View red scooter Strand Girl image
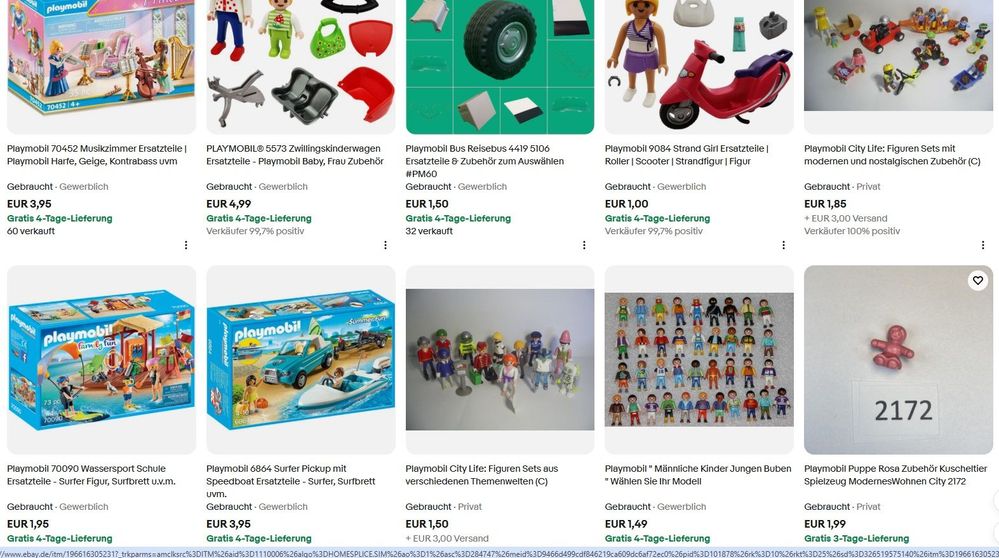The width and height of the screenshot is (999, 558). click(699, 66)
